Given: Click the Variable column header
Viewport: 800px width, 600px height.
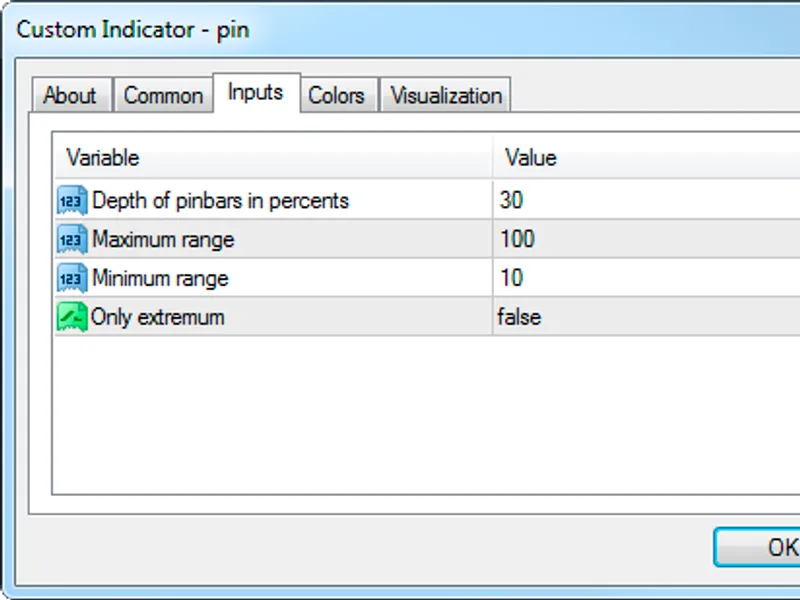Looking at the screenshot, I should pyautogui.click(x=273, y=158).
